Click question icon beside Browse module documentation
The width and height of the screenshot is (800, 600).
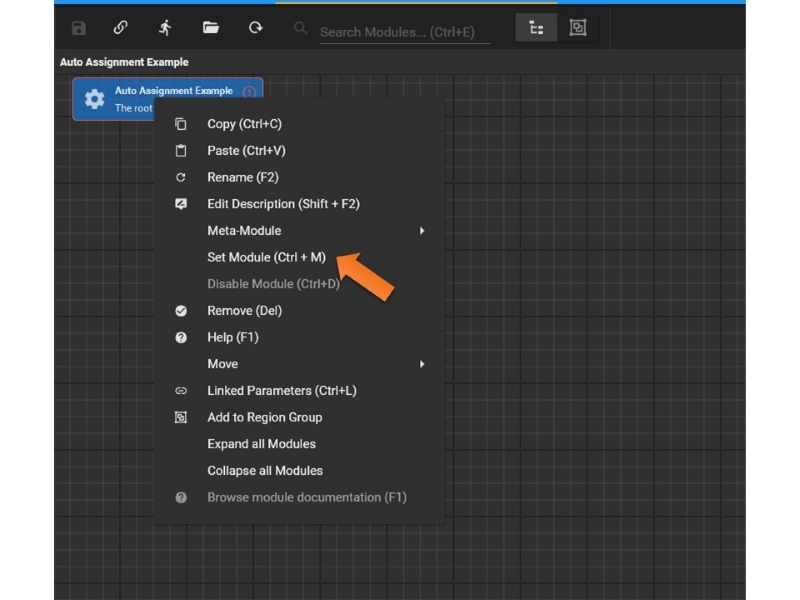181,497
